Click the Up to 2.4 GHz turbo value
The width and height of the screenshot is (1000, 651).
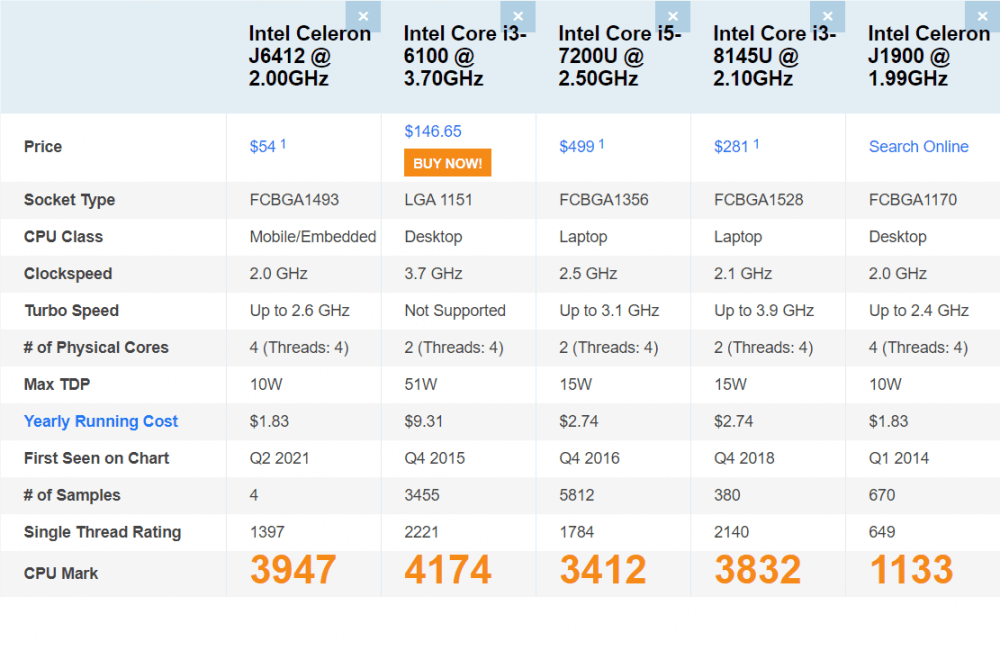pos(919,311)
